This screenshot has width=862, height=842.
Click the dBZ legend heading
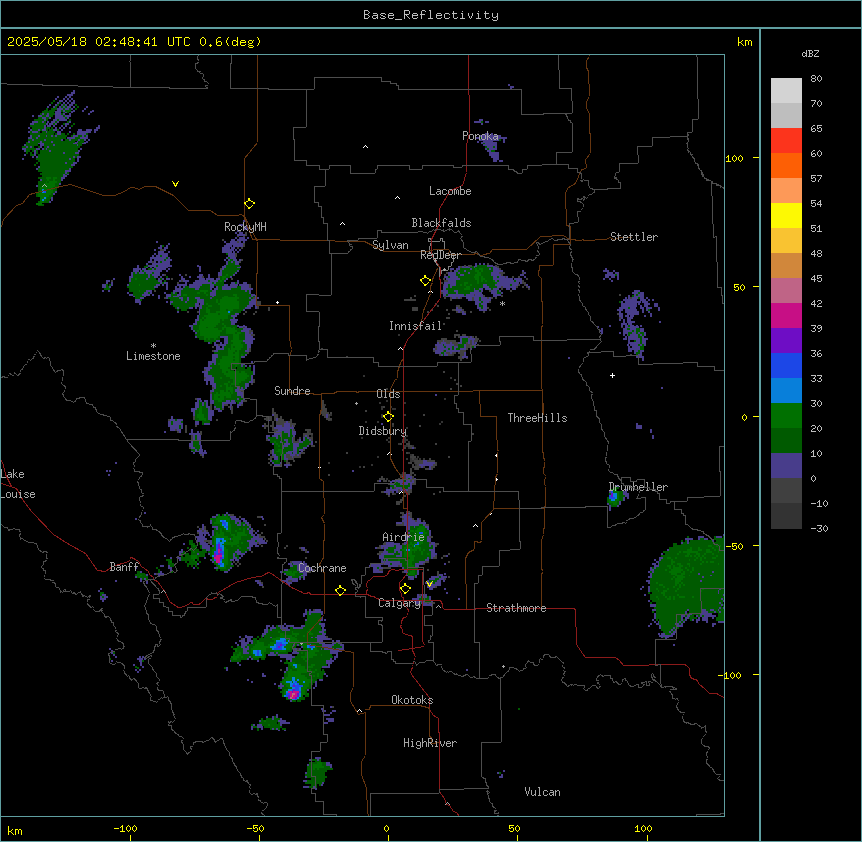(x=810, y=53)
